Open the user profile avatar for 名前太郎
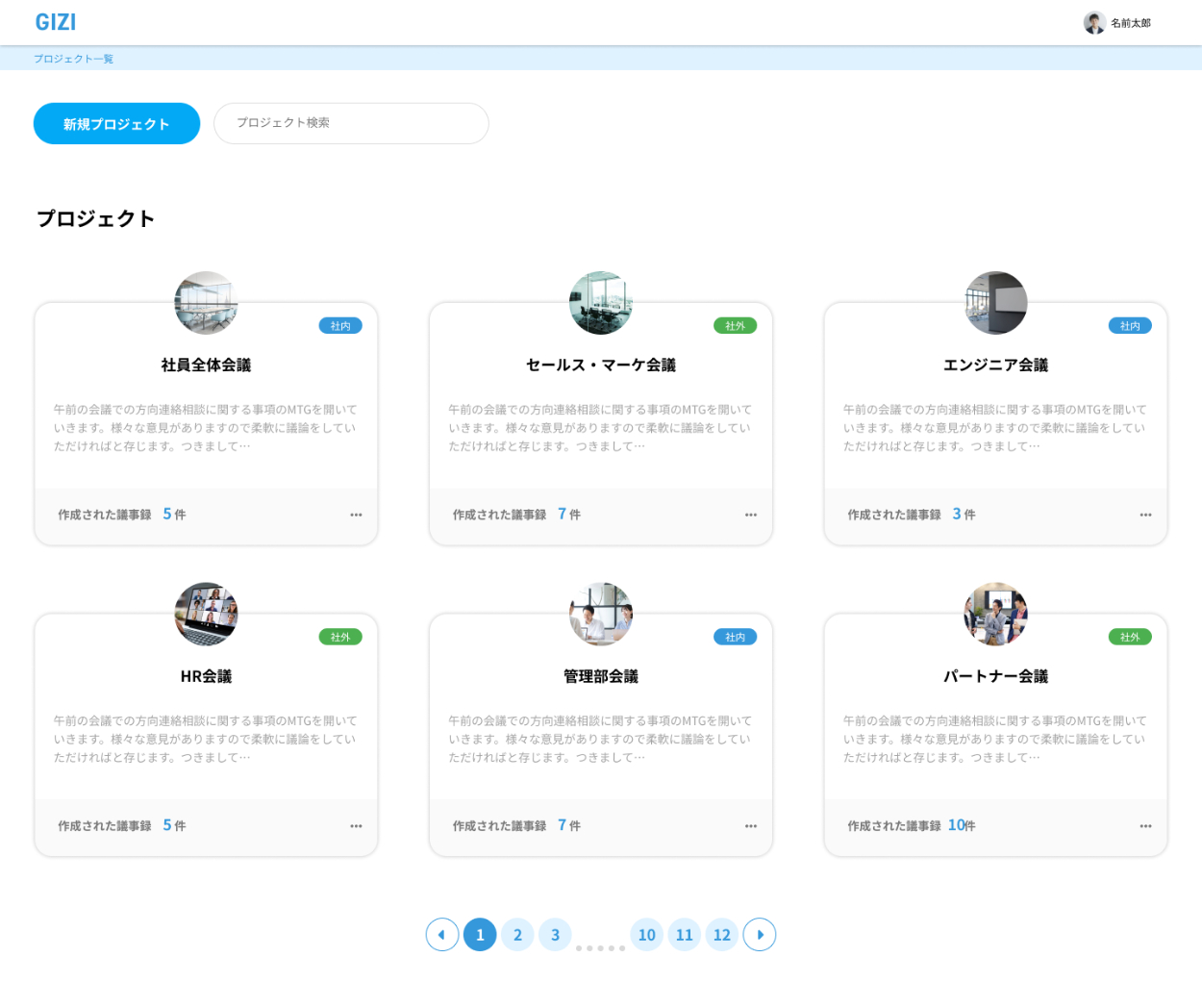This screenshot has width=1202, height=1008. pyautogui.click(x=1093, y=23)
